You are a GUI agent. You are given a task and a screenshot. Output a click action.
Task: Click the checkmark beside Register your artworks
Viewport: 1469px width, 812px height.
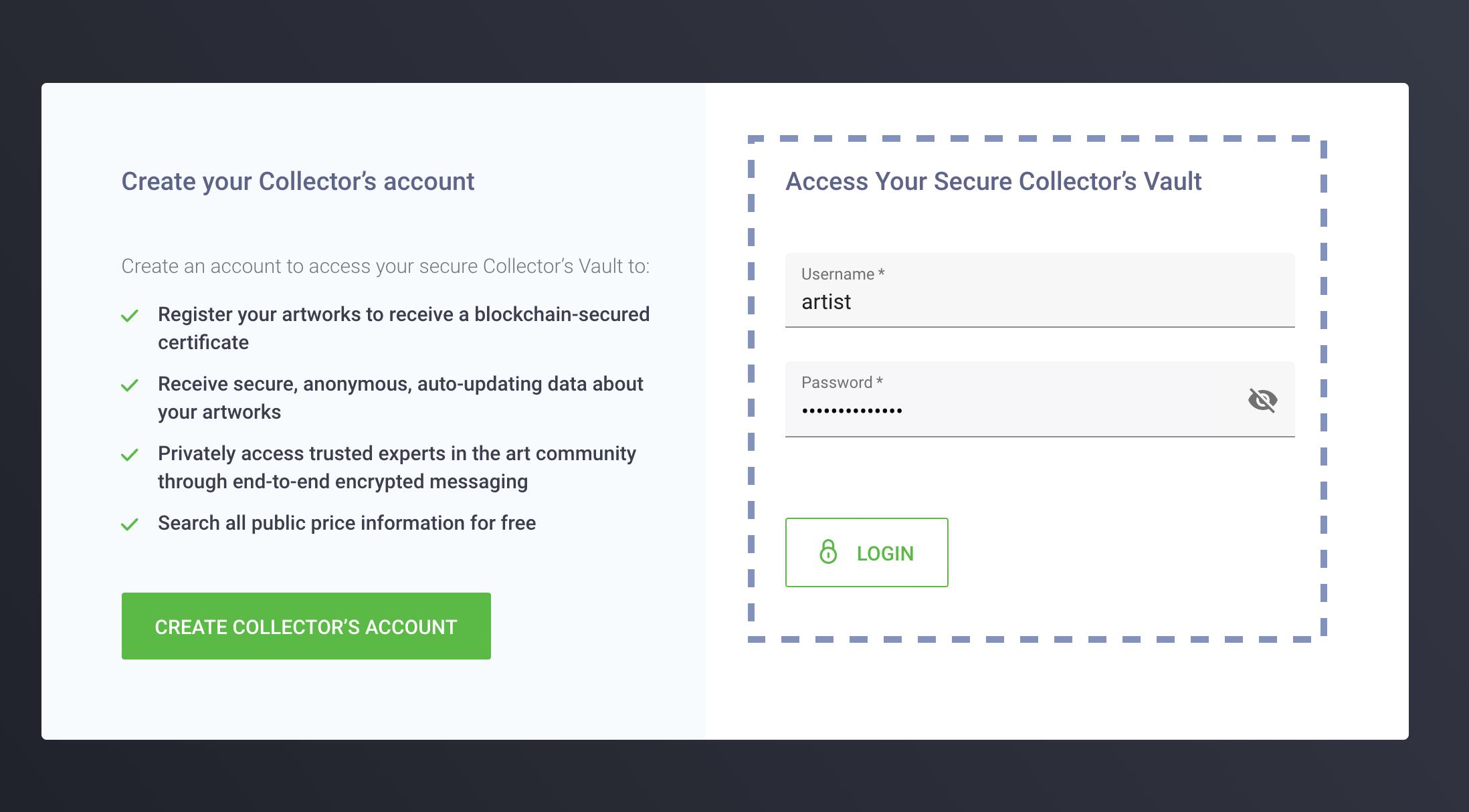tap(130, 316)
